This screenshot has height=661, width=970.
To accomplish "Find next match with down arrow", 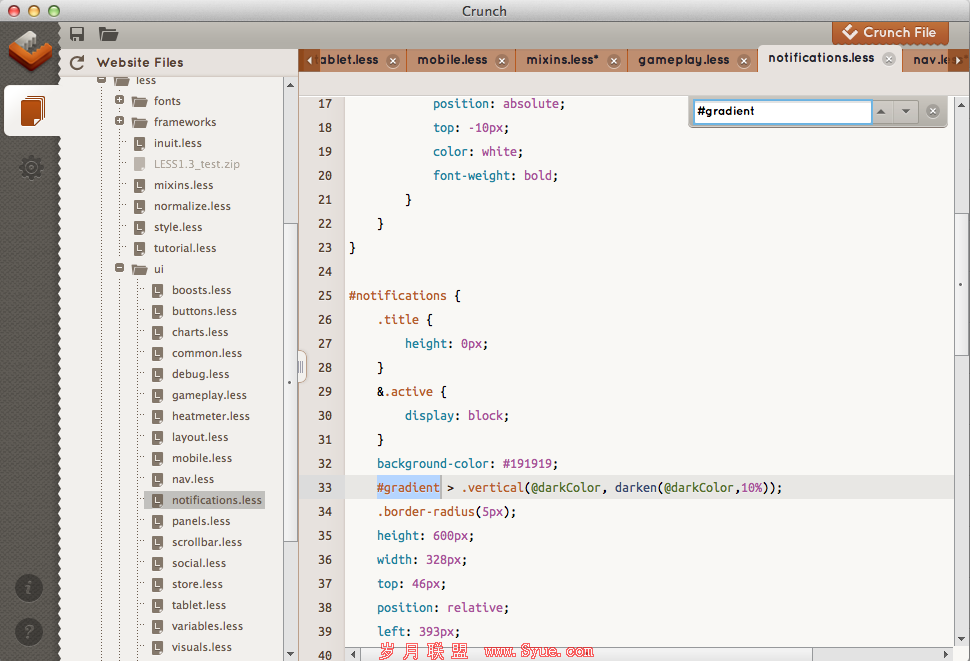I will pos(906,111).
